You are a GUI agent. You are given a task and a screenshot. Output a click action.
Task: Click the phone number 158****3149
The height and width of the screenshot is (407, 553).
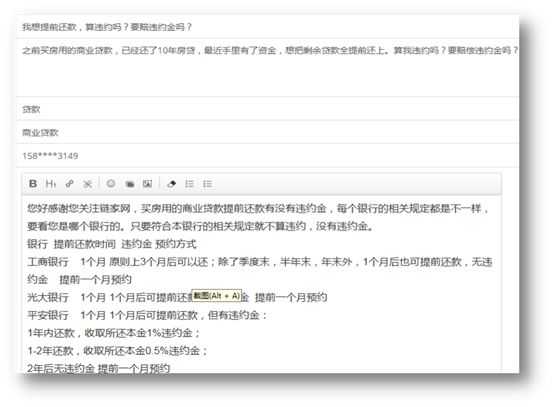(x=50, y=156)
